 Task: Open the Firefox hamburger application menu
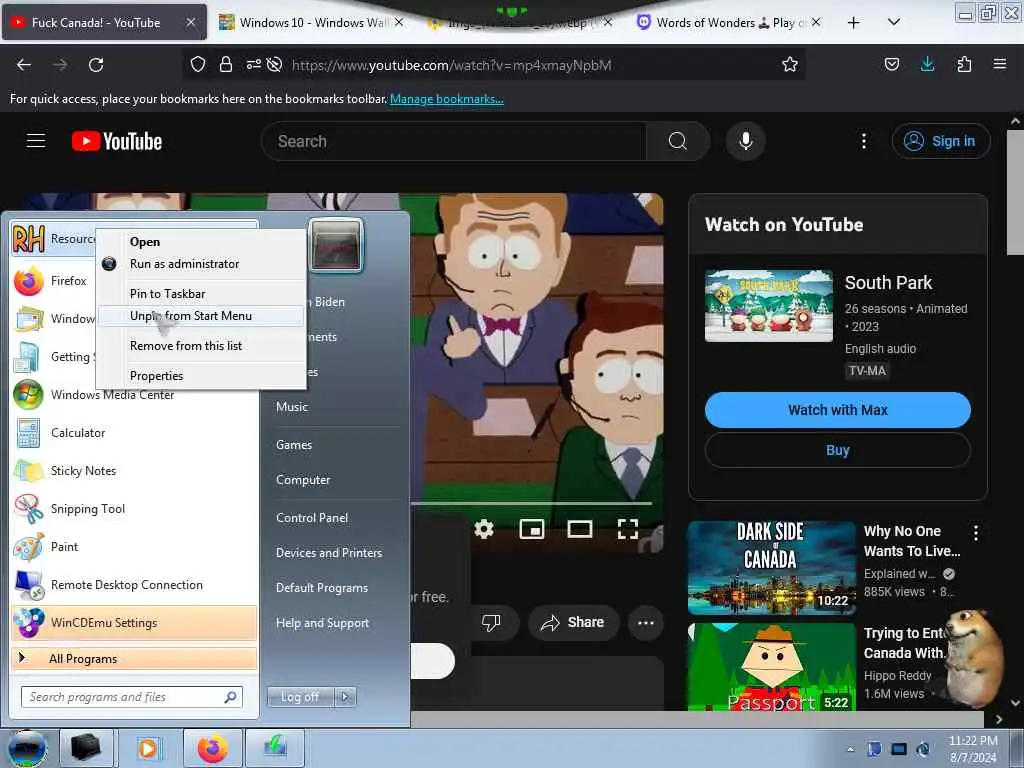click(1000, 64)
